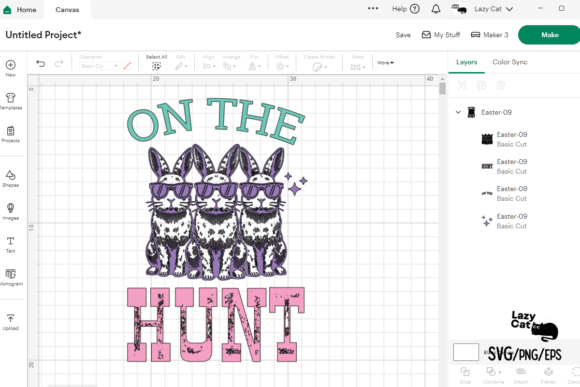Open My Stuff
The height and width of the screenshot is (387, 580).
click(x=441, y=35)
